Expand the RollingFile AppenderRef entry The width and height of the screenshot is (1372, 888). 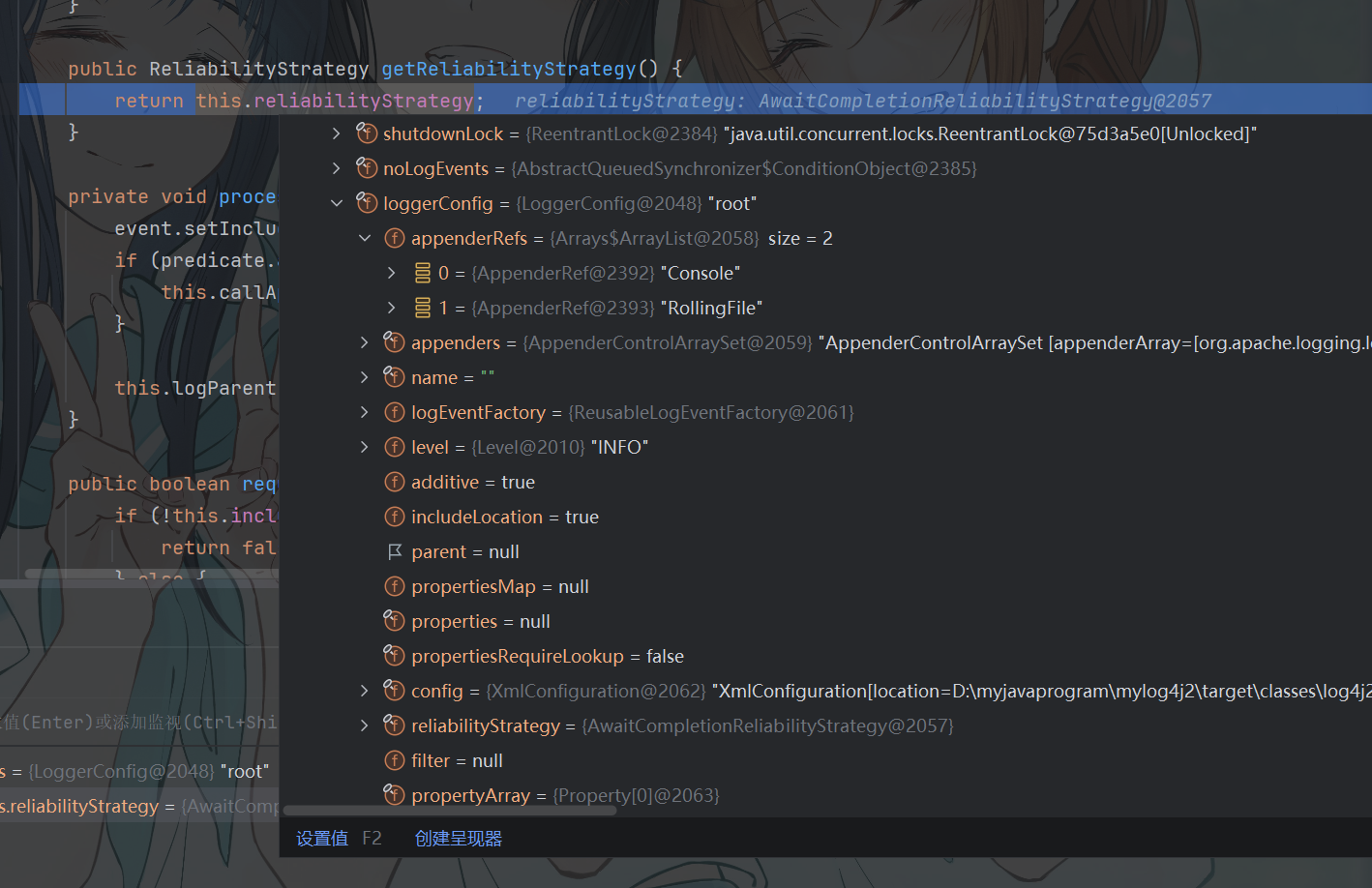[x=391, y=308]
